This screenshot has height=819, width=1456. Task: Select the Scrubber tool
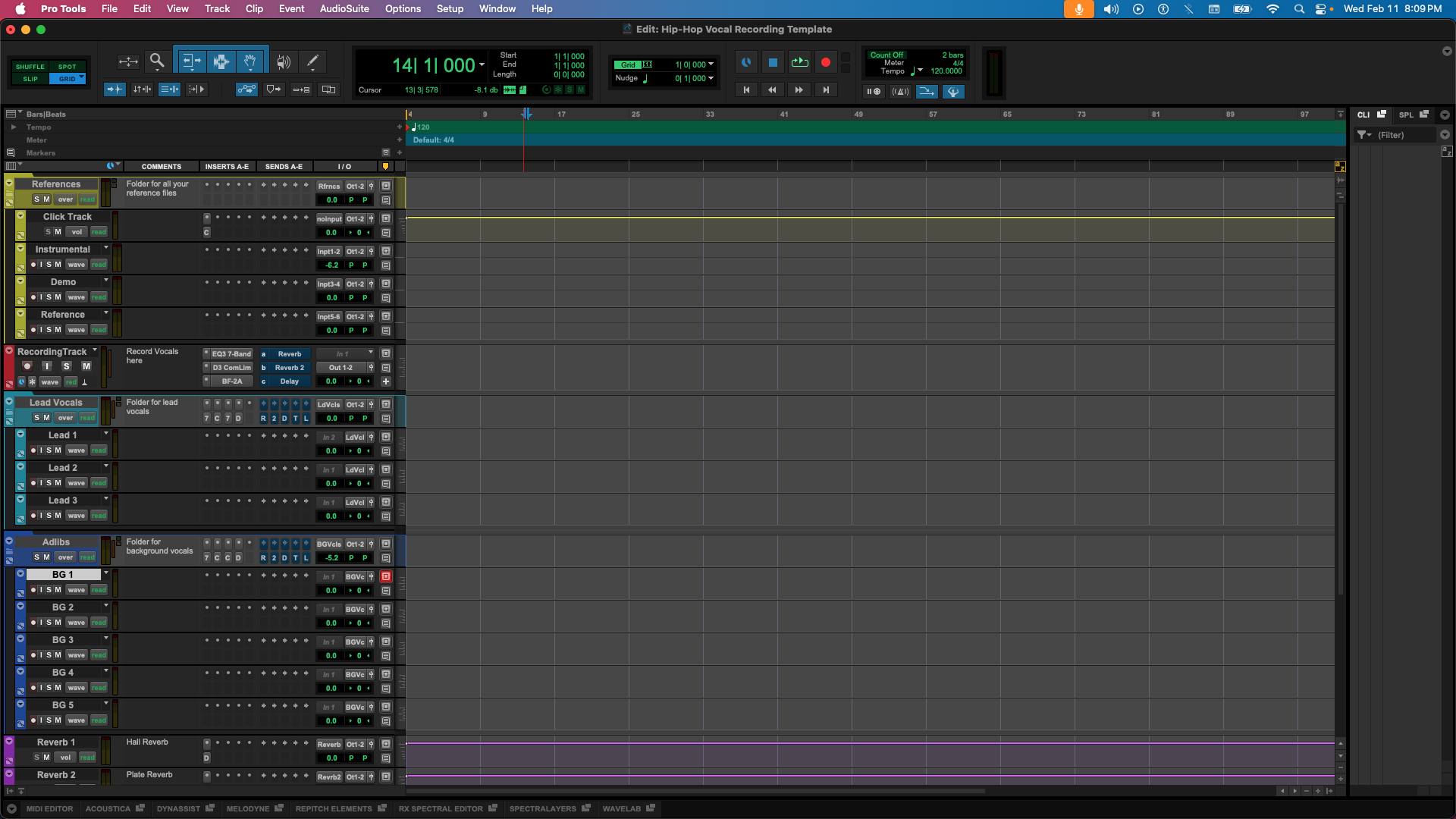click(284, 61)
